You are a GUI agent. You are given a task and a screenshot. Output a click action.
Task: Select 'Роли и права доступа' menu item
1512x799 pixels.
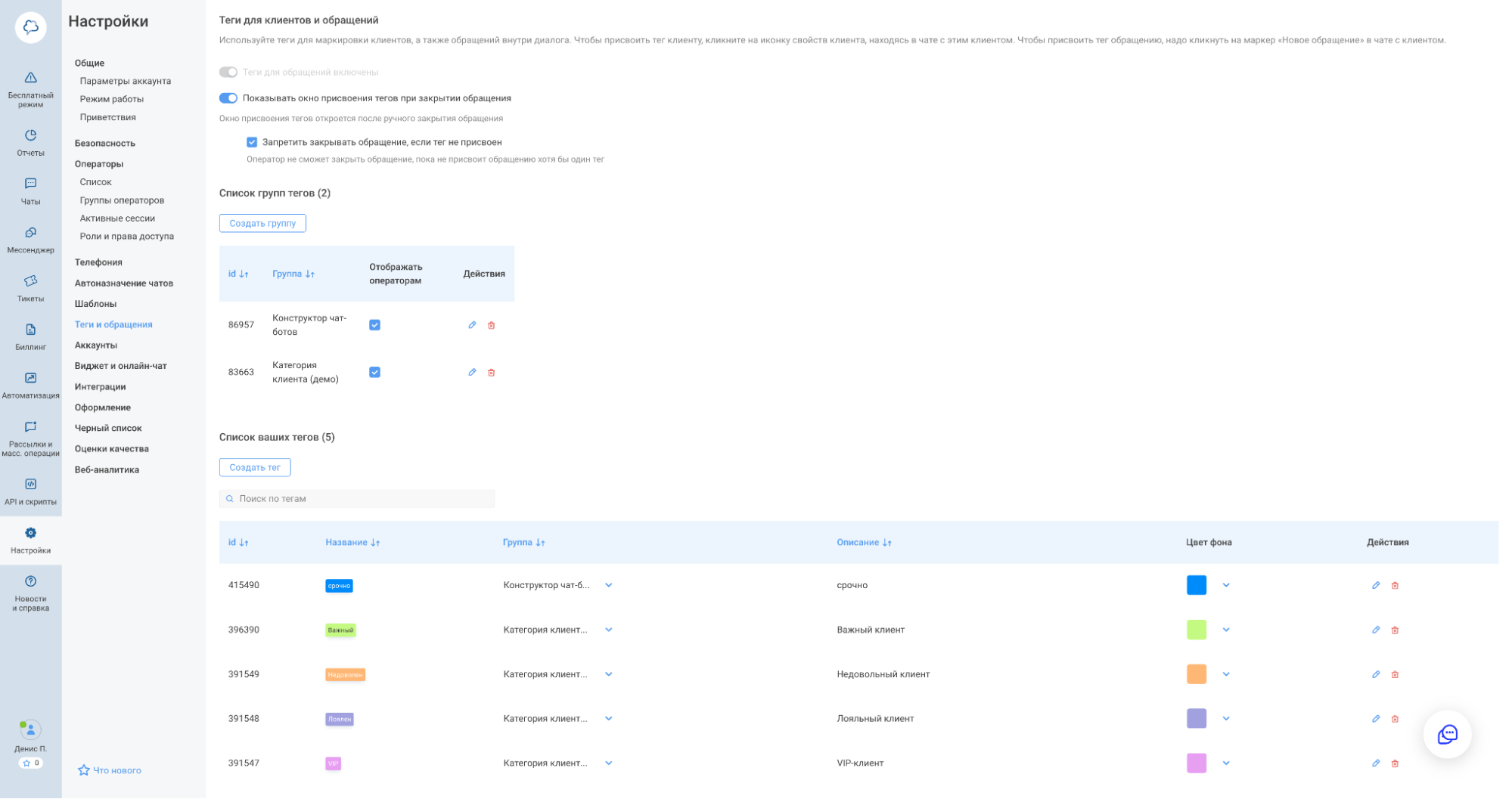[127, 237]
